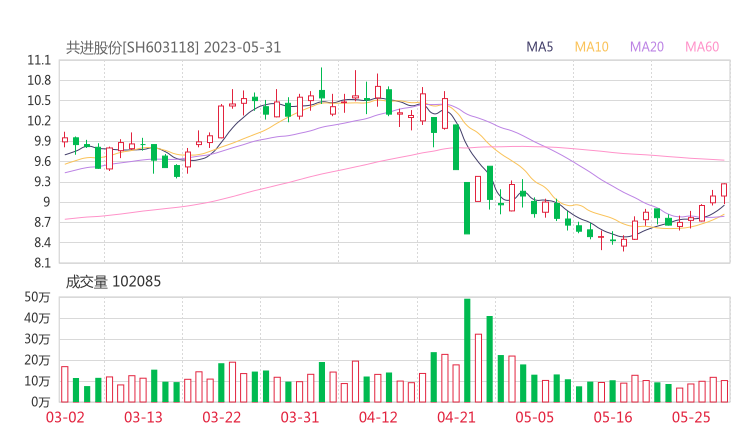The height and width of the screenshot is (440, 740).
Task: Click the 11.1 price axis label
Action: pos(39,60)
